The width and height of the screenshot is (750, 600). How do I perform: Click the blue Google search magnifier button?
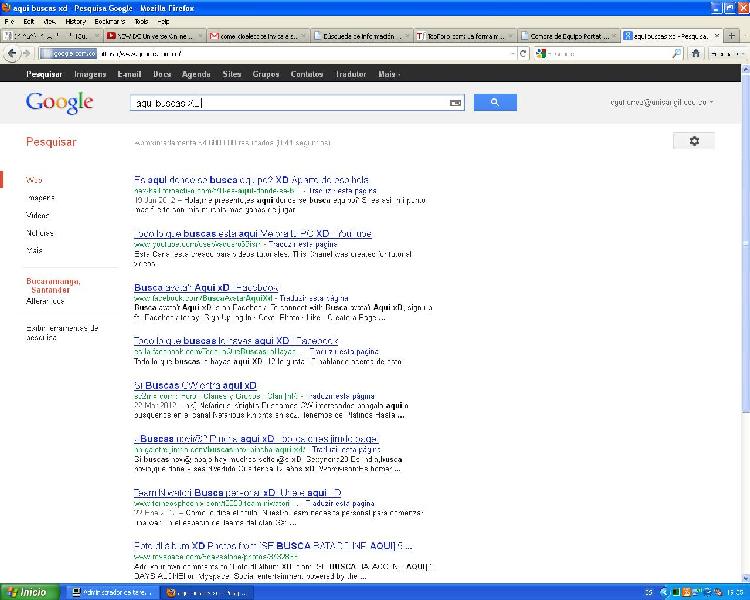[495, 102]
